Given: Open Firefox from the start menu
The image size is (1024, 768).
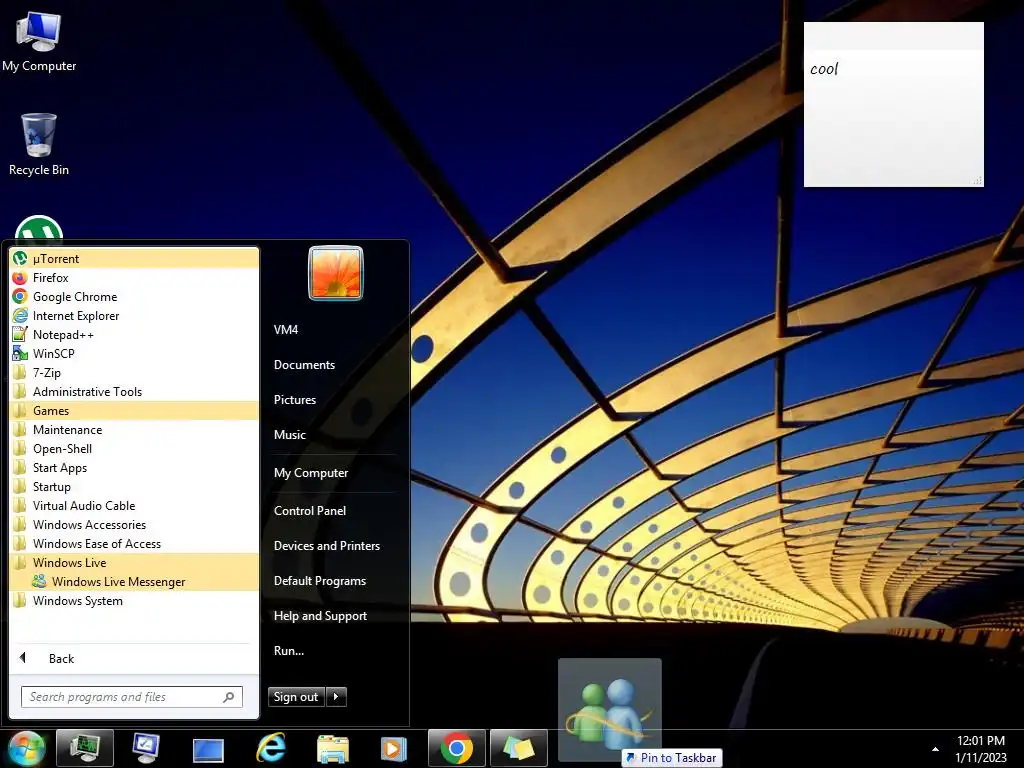Looking at the screenshot, I should pyautogui.click(x=135, y=278).
